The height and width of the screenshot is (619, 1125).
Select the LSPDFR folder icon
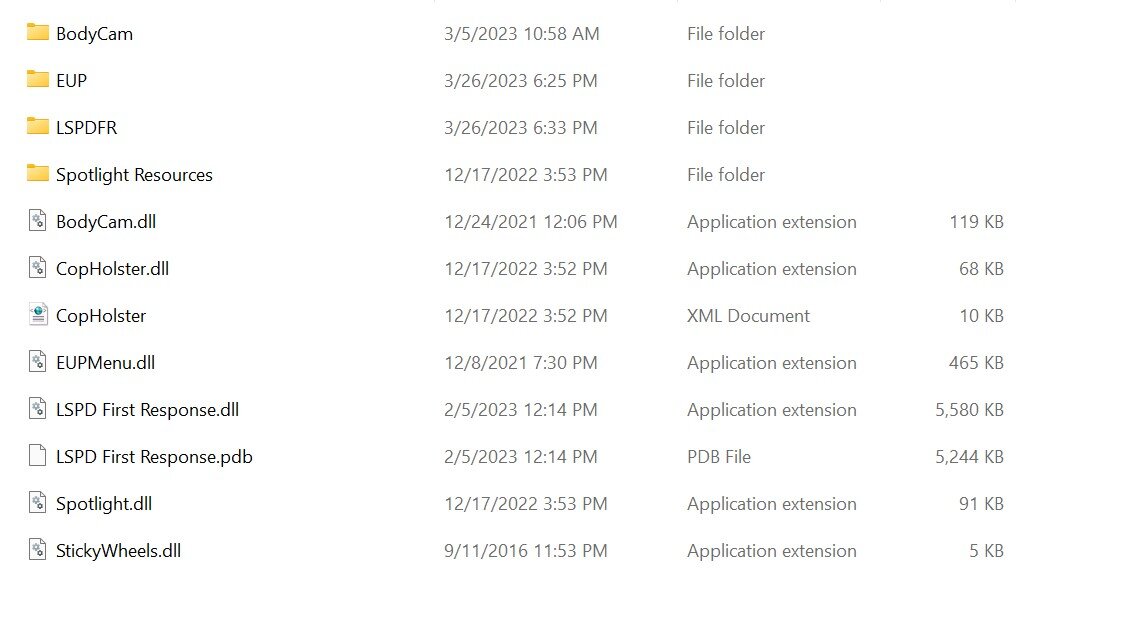pyautogui.click(x=38, y=126)
